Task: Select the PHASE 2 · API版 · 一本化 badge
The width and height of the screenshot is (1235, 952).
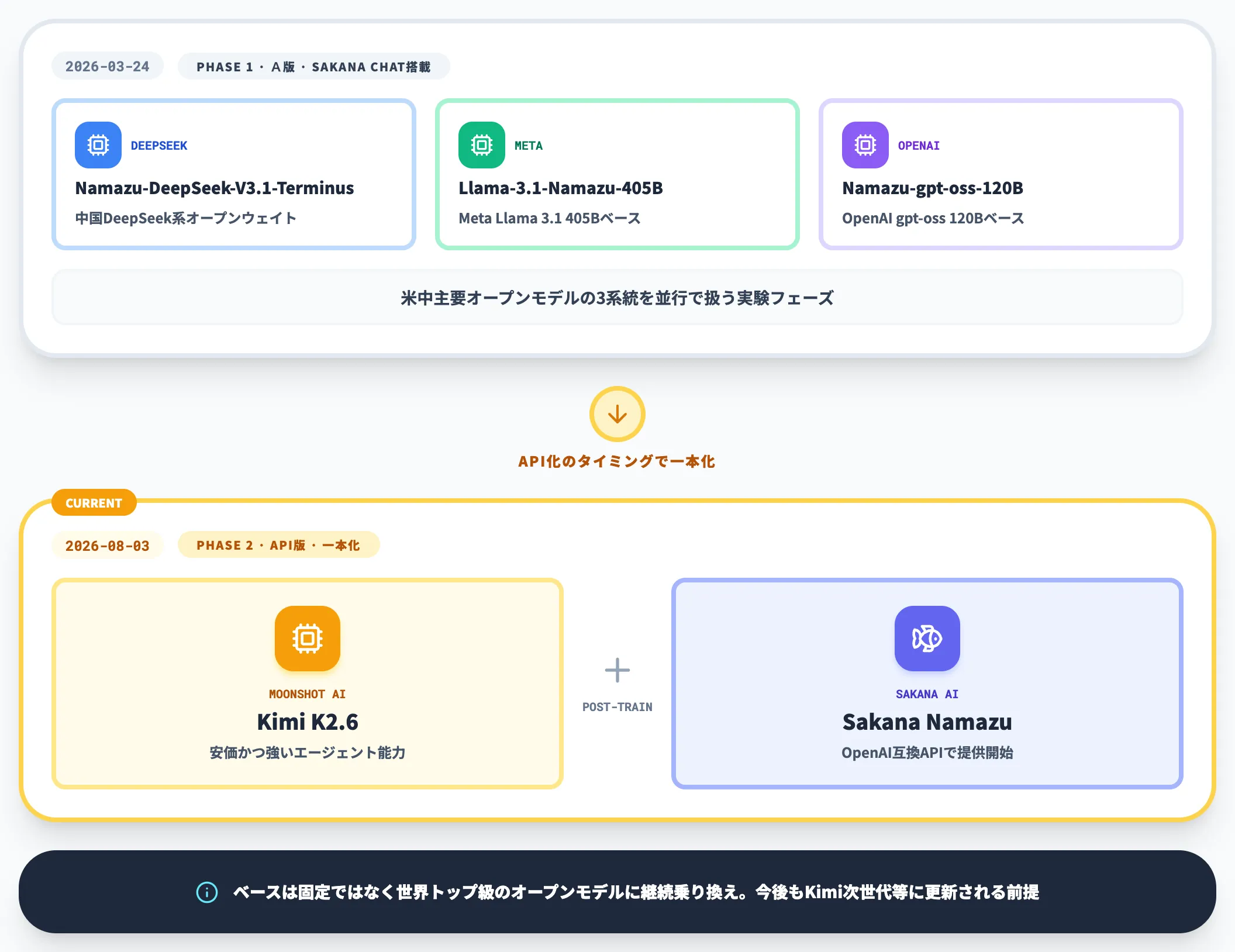Action: (278, 545)
